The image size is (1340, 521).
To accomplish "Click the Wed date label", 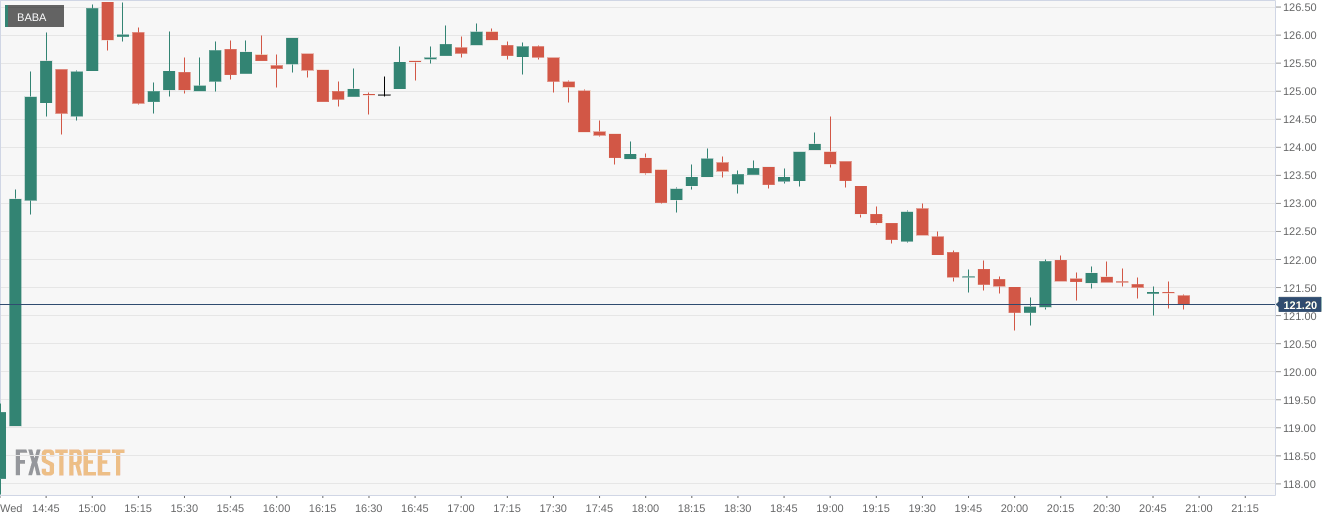I will pos(11,508).
